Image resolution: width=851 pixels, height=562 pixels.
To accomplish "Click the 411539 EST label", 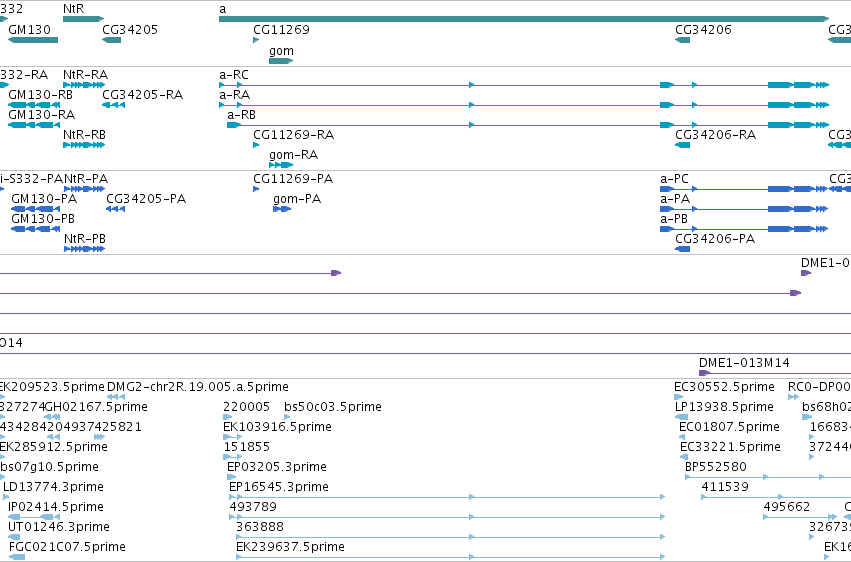I will click(x=725, y=487).
